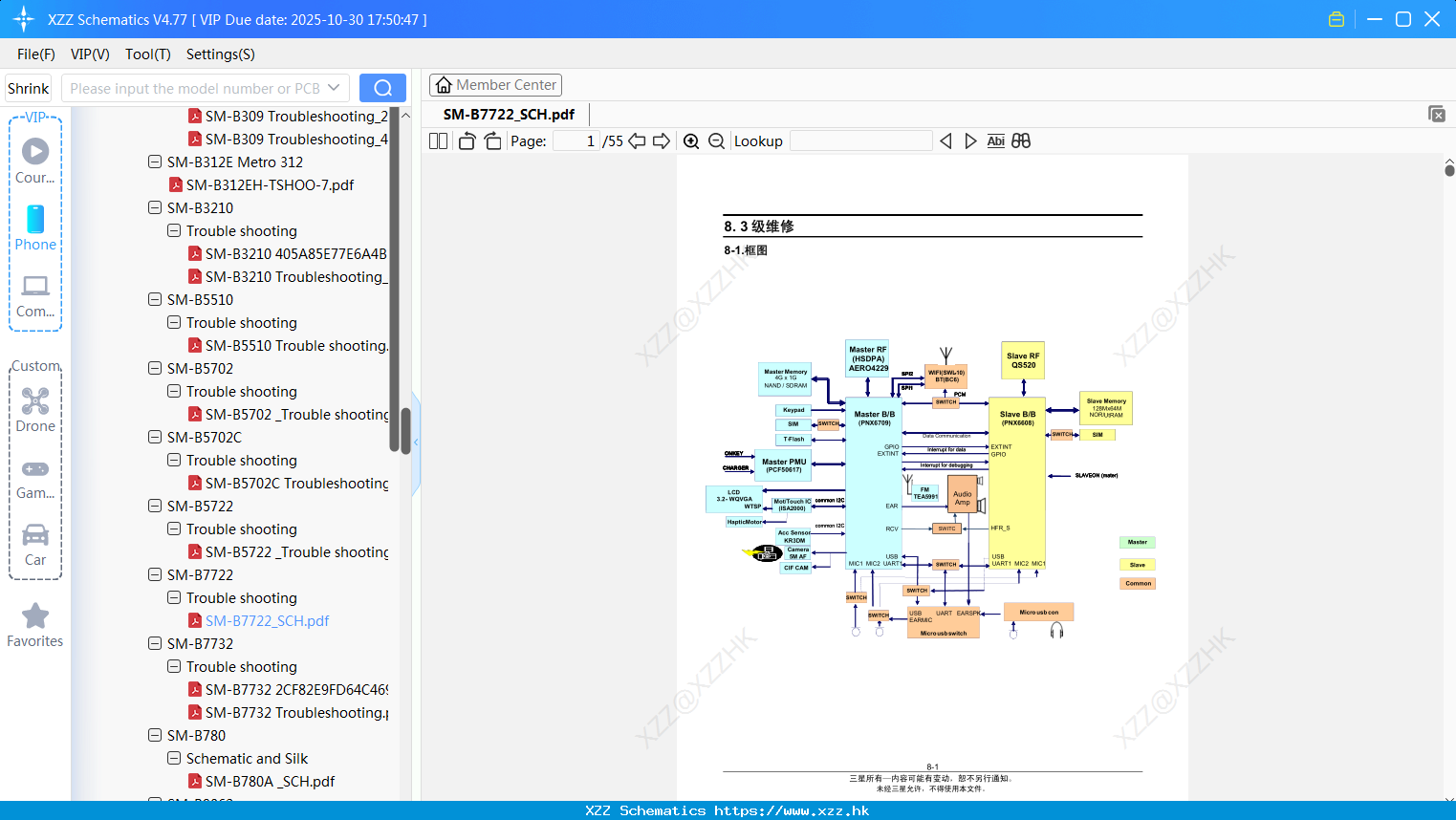Open Favorites star icon
The height and width of the screenshot is (820, 1456).
(35, 625)
